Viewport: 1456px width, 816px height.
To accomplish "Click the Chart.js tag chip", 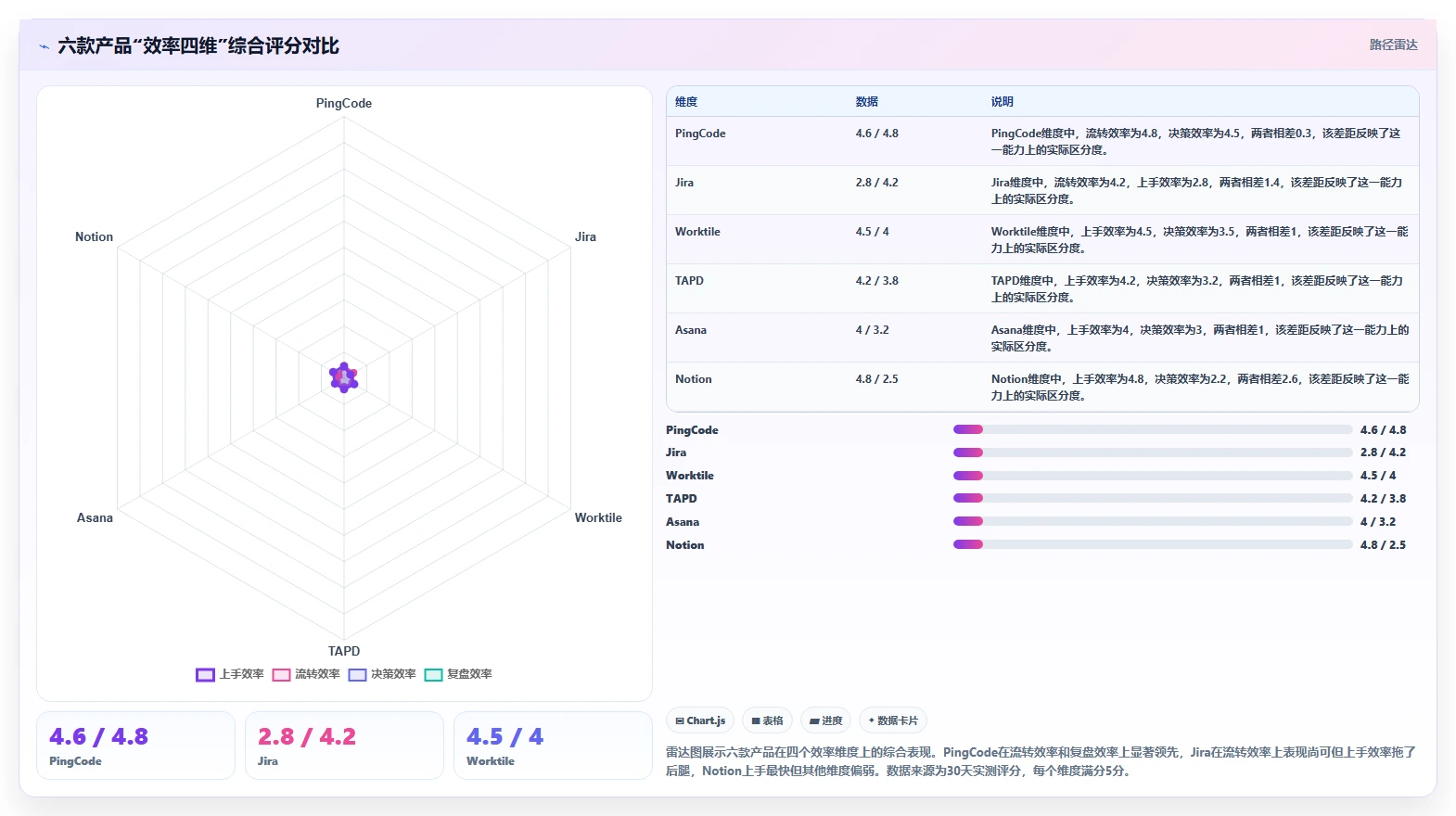I will [x=700, y=720].
